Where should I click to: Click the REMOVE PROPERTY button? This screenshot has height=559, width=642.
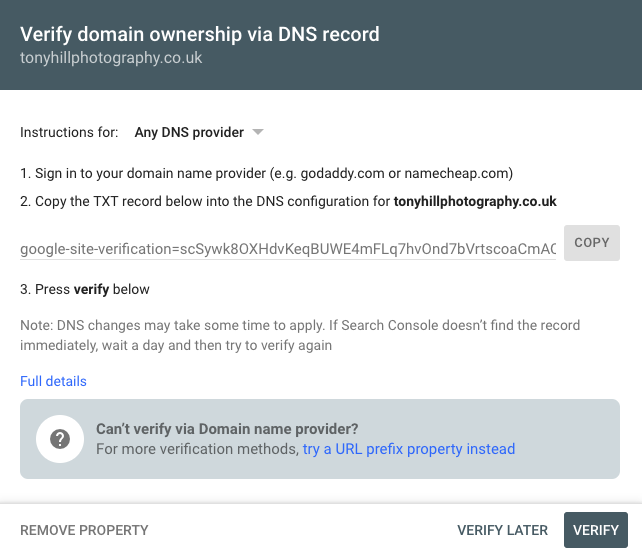(x=84, y=530)
